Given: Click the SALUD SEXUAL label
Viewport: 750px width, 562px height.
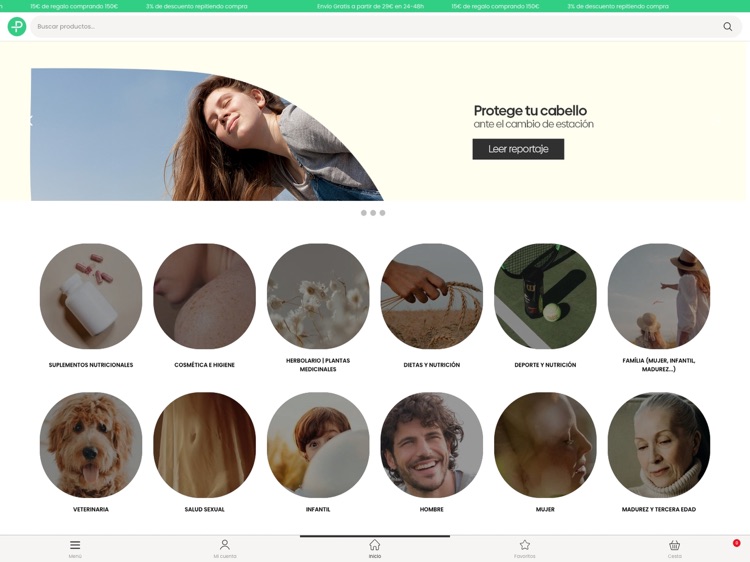Looking at the screenshot, I should [x=204, y=509].
